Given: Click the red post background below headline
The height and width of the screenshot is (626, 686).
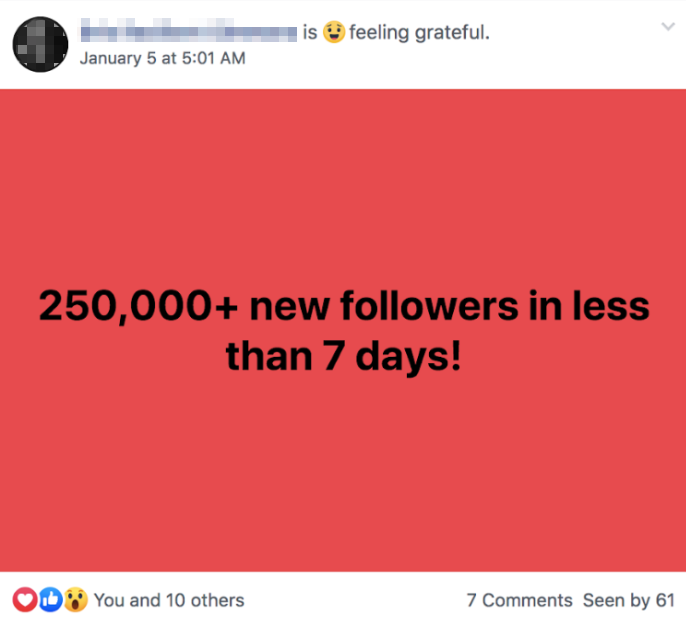Looking at the screenshot, I should [x=343, y=470].
